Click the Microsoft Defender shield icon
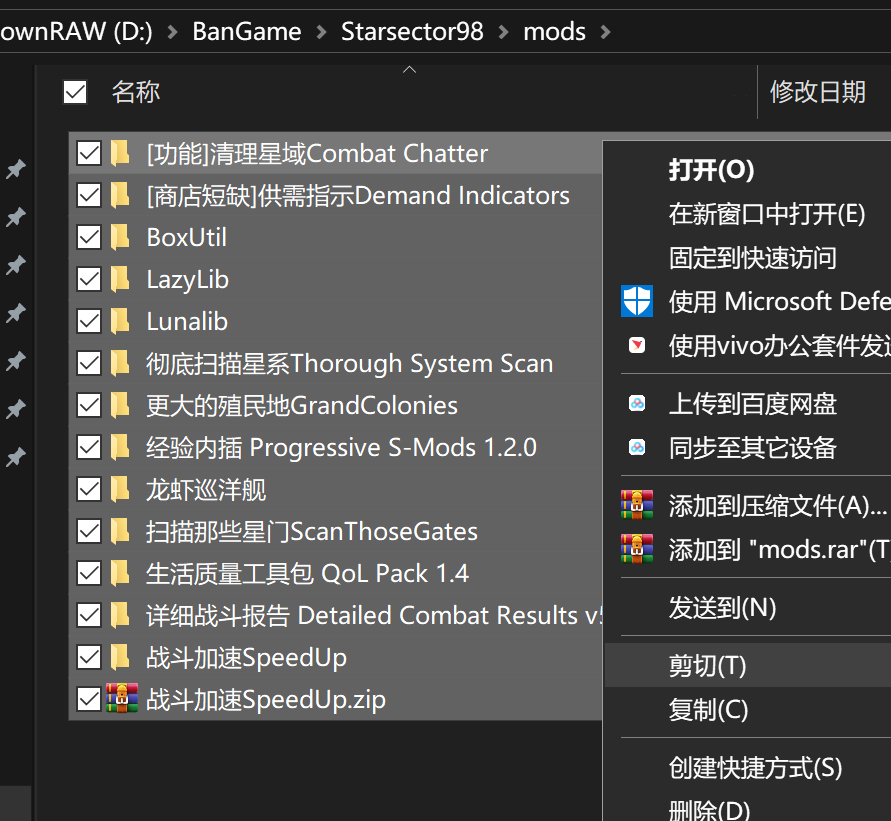The height and width of the screenshot is (821, 891). pos(637,301)
